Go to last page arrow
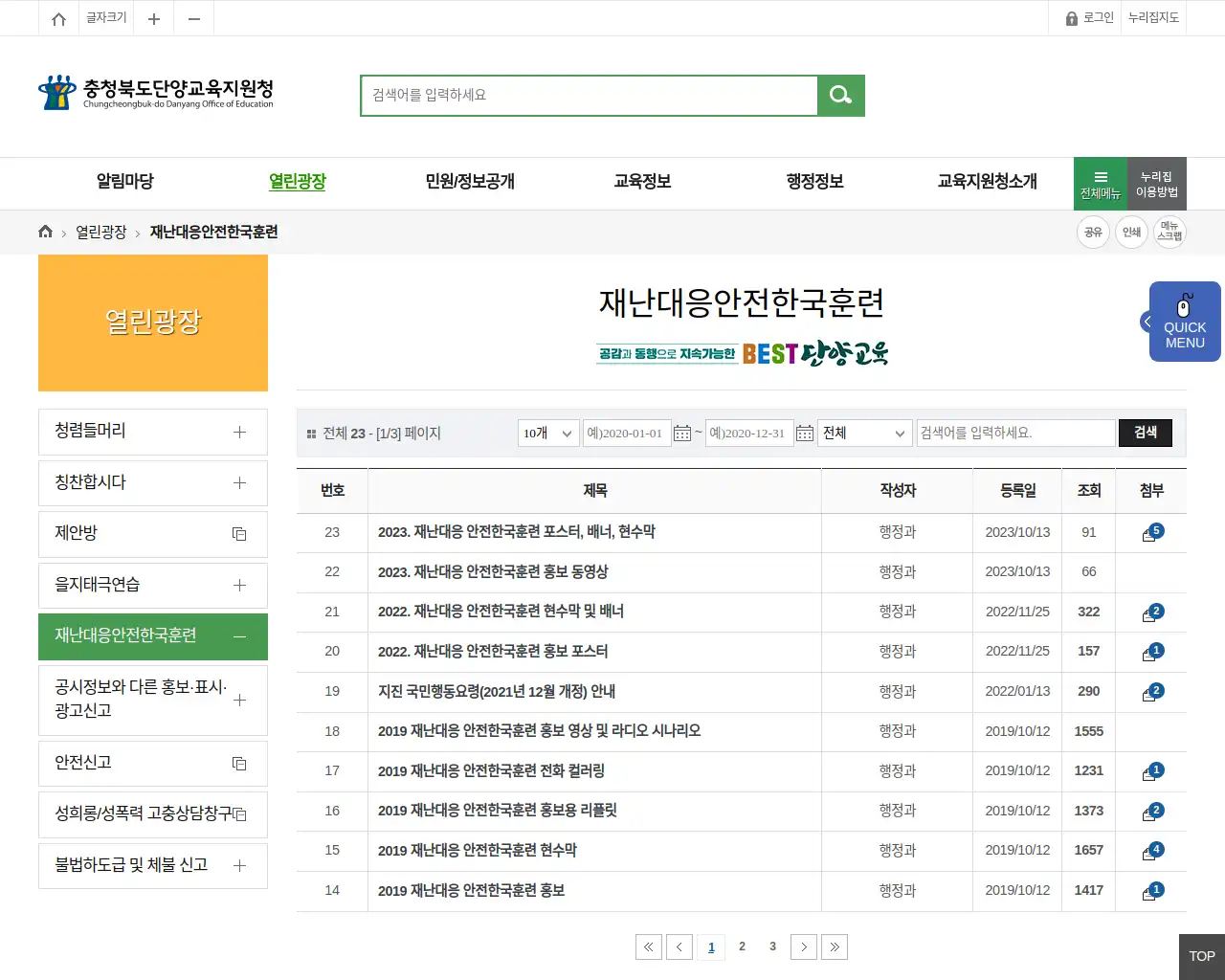 [x=835, y=947]
